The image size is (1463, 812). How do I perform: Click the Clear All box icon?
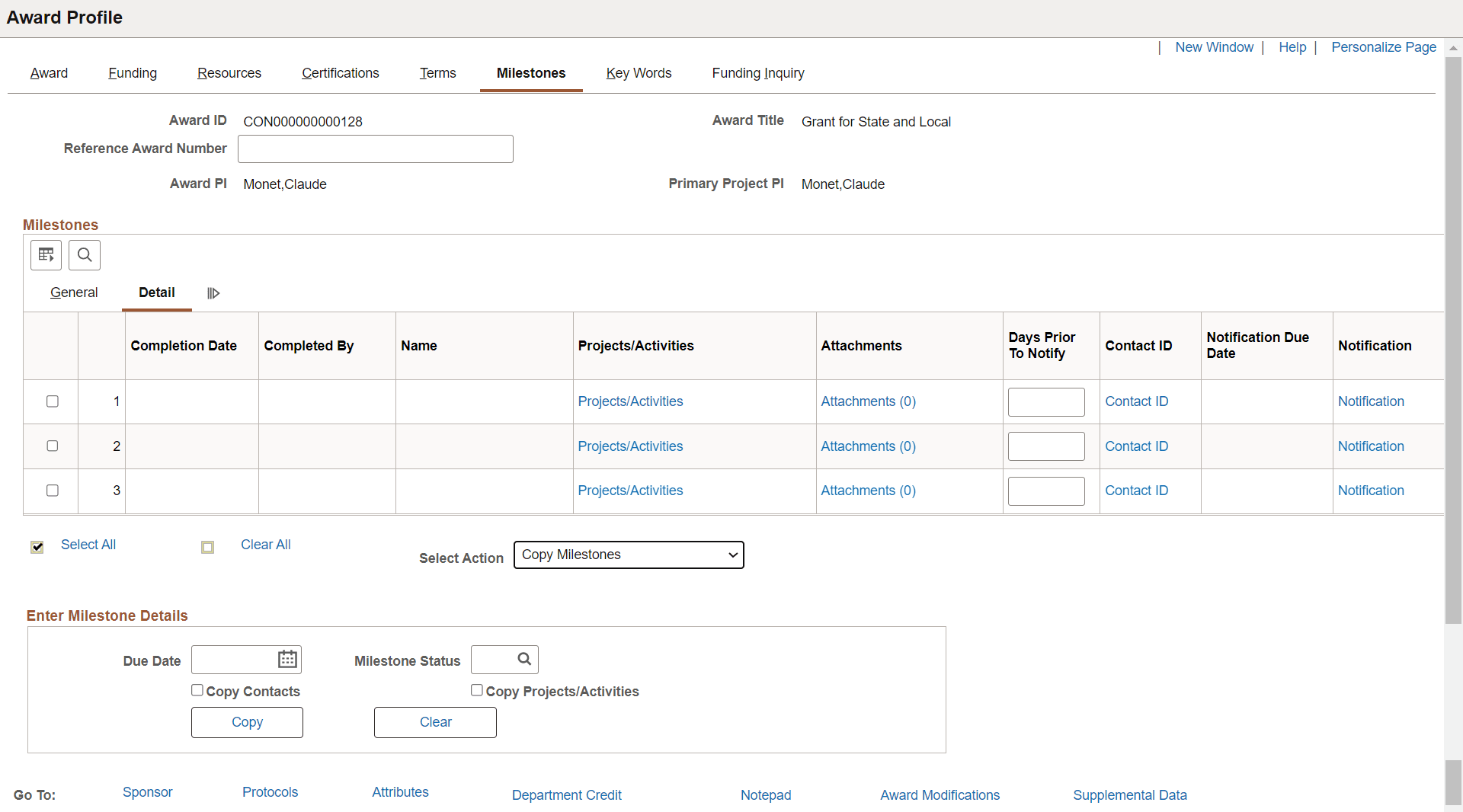(x=207, y=547)
